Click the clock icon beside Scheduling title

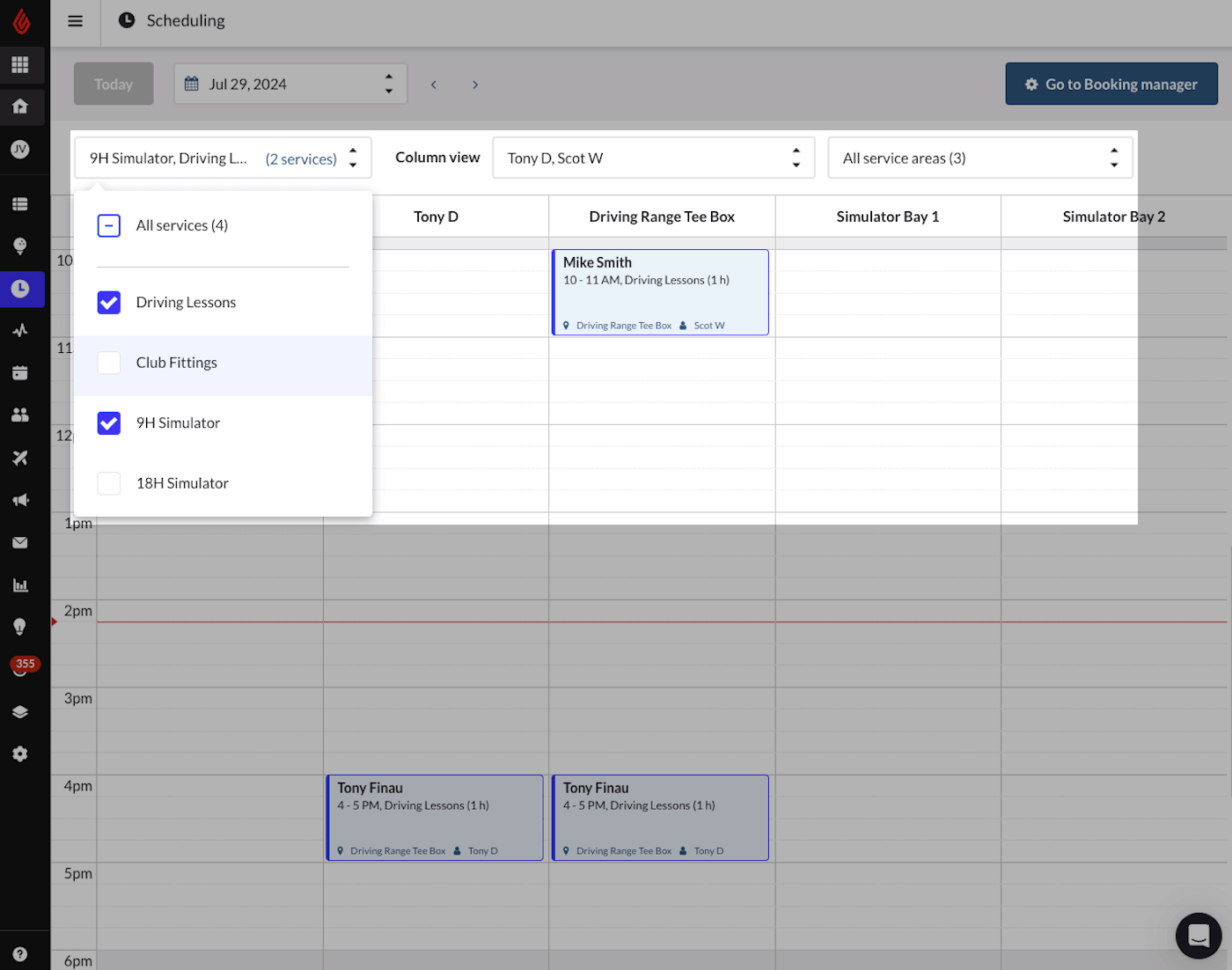pyautogui.click(x=127, y=20)
